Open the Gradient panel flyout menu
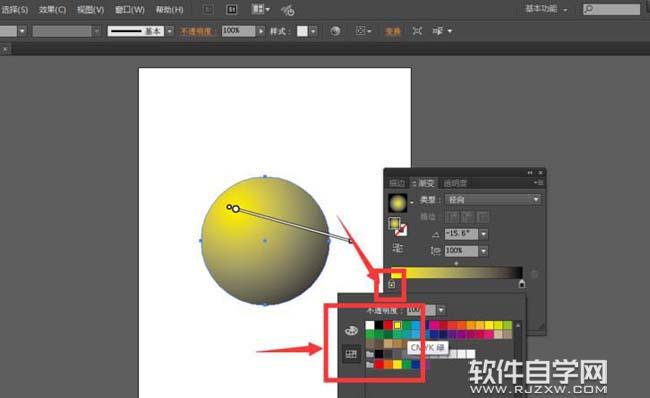The image size is (650, 398). (538, 182)
